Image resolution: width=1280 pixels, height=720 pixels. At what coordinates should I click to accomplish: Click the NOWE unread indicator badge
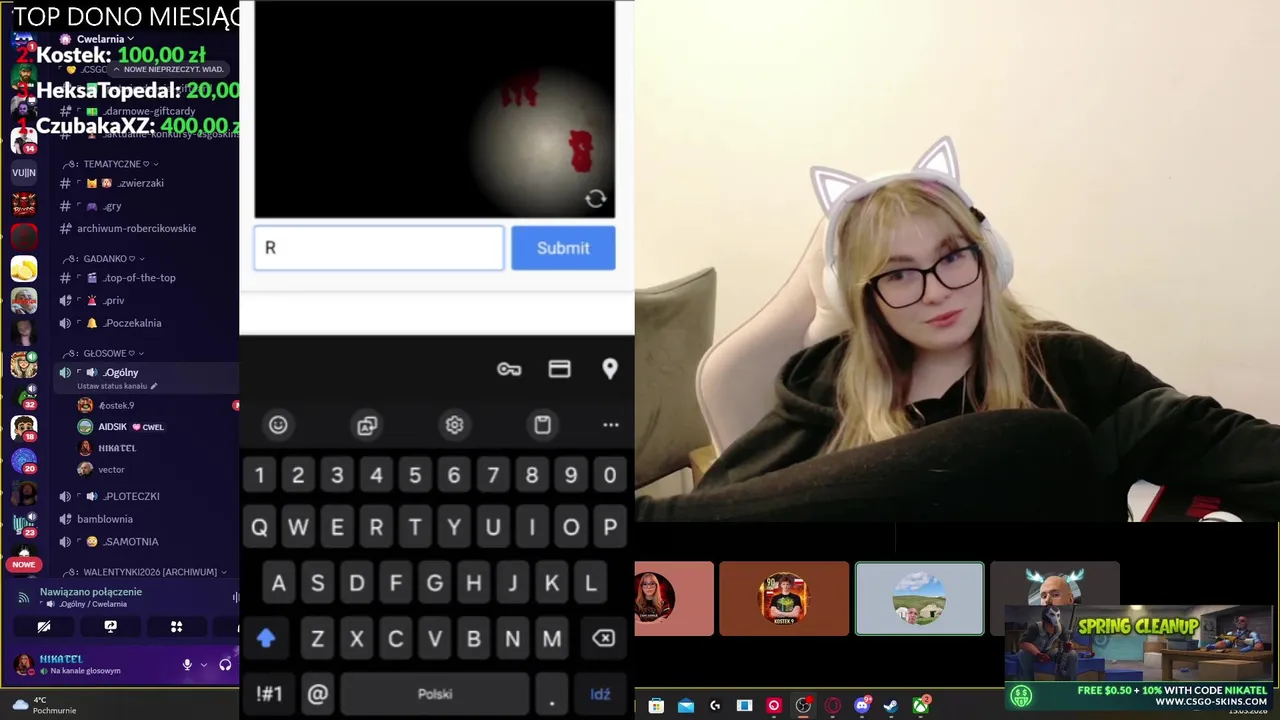point(24,565)
